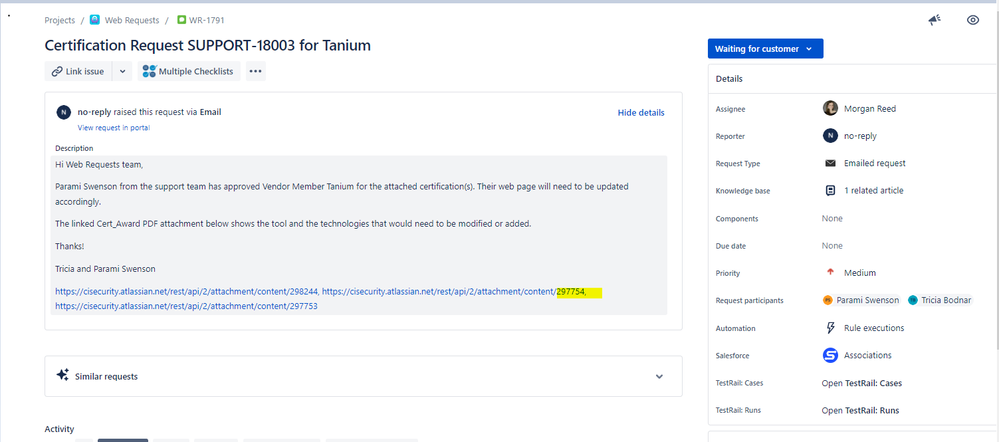Viewport: 999px width, 442px height.
Task: Click the Automation lightning bolt icon
Action: (x=830, y=328)
